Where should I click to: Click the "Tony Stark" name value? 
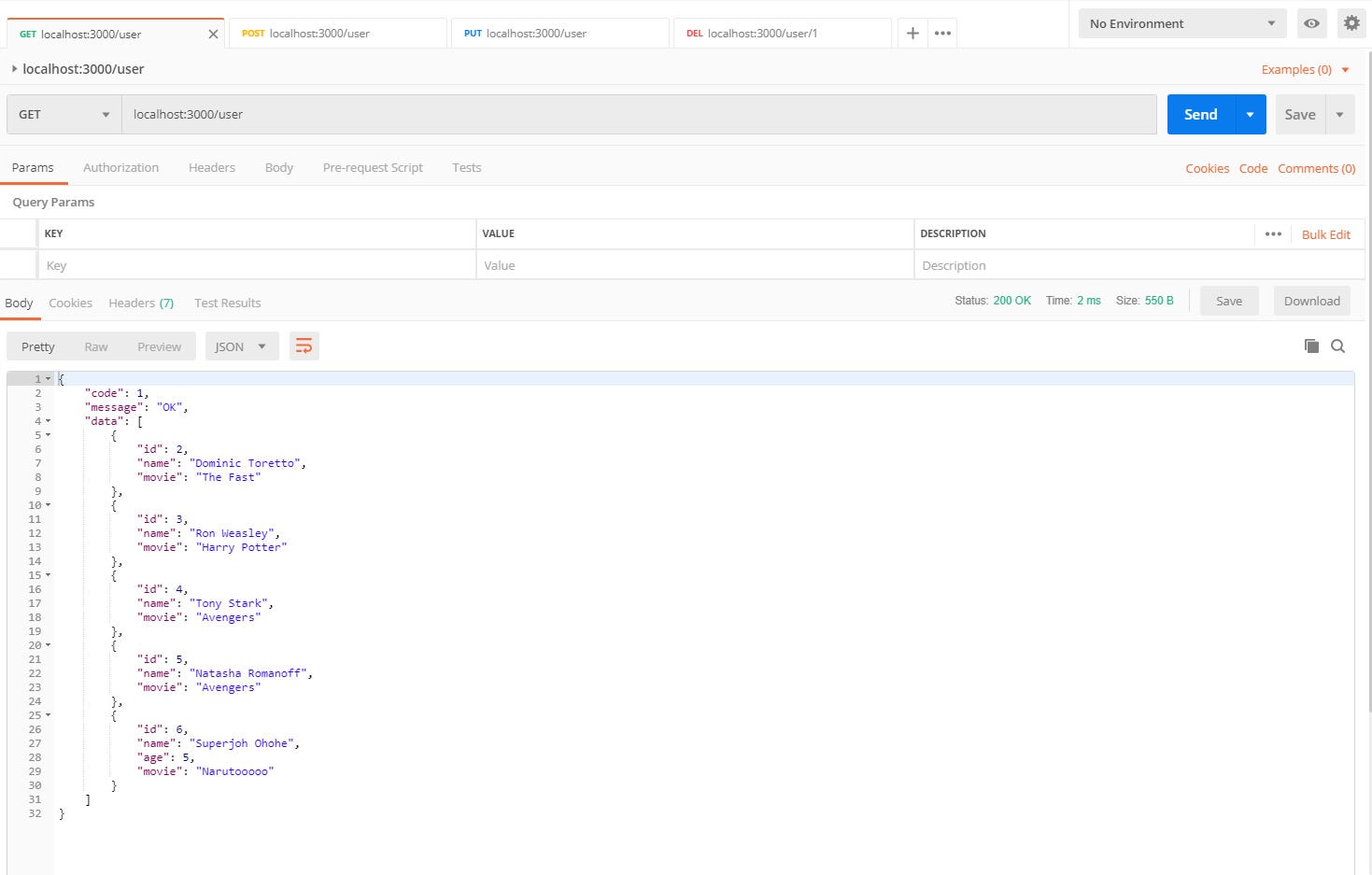point(229,603)
